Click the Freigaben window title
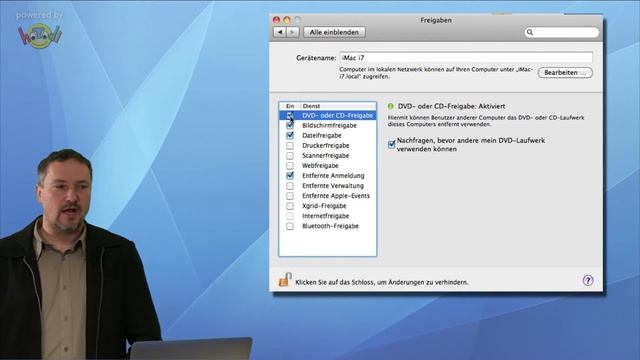 [436, 20]
